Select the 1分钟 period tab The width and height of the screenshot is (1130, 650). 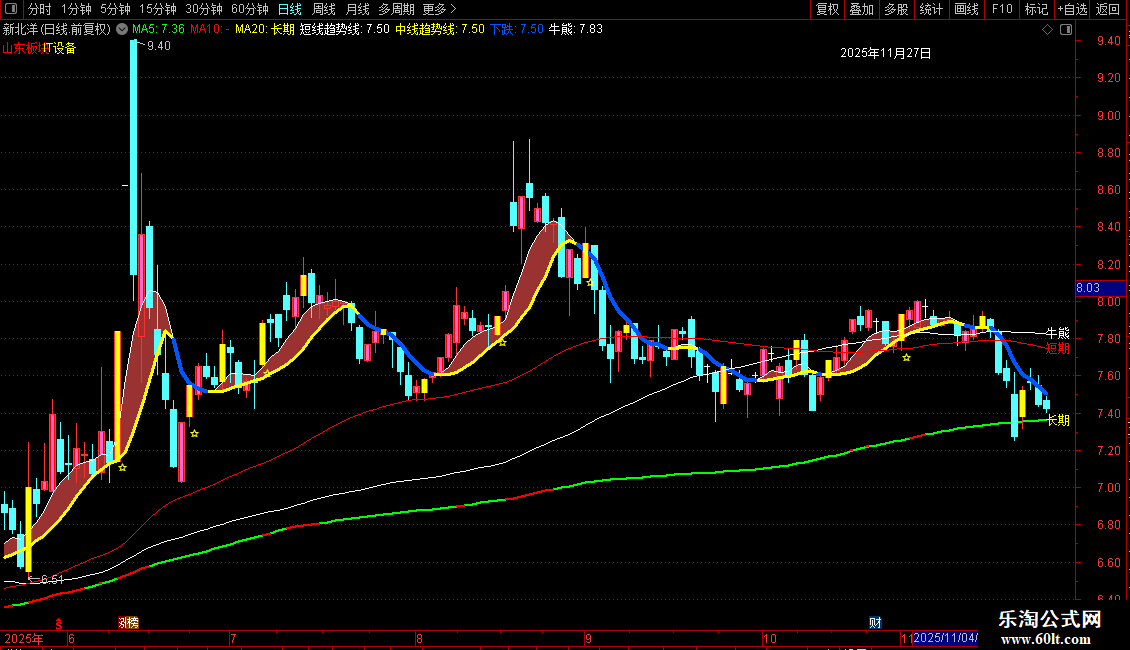(x=76, y=9)
